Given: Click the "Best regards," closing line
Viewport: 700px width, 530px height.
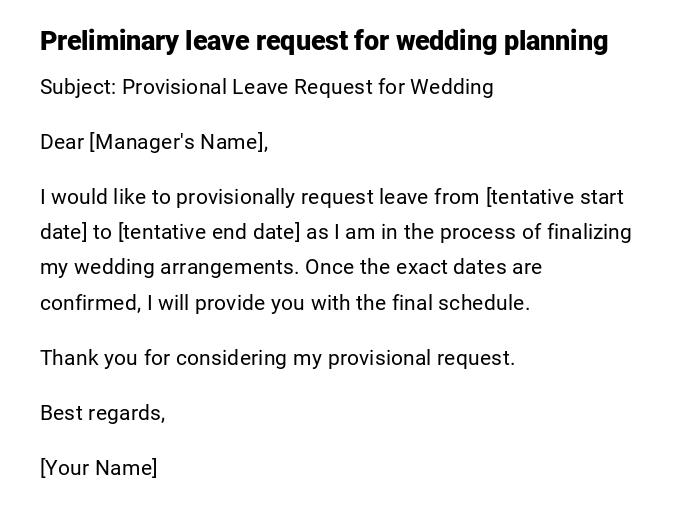Looking at the screenshot, I should (x=102, y=413).
